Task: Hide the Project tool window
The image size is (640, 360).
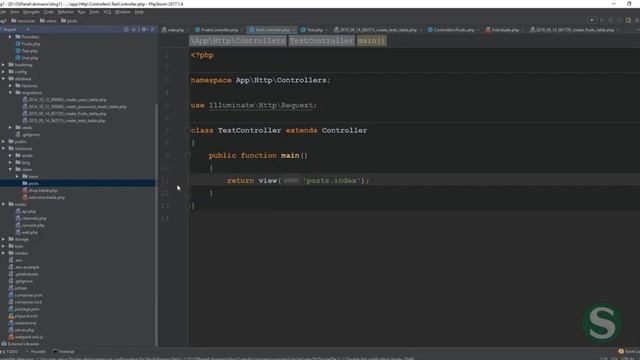Action: tap(153, 29)
